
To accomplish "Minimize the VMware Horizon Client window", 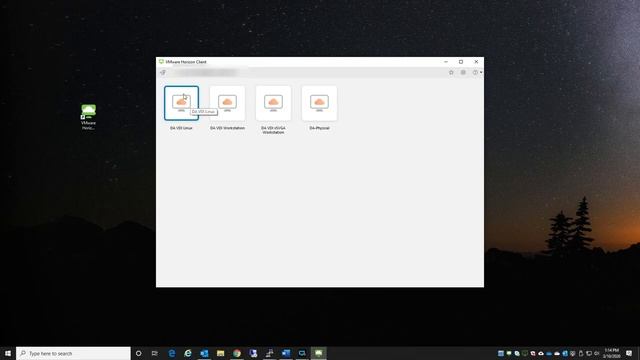I will 446,62.
